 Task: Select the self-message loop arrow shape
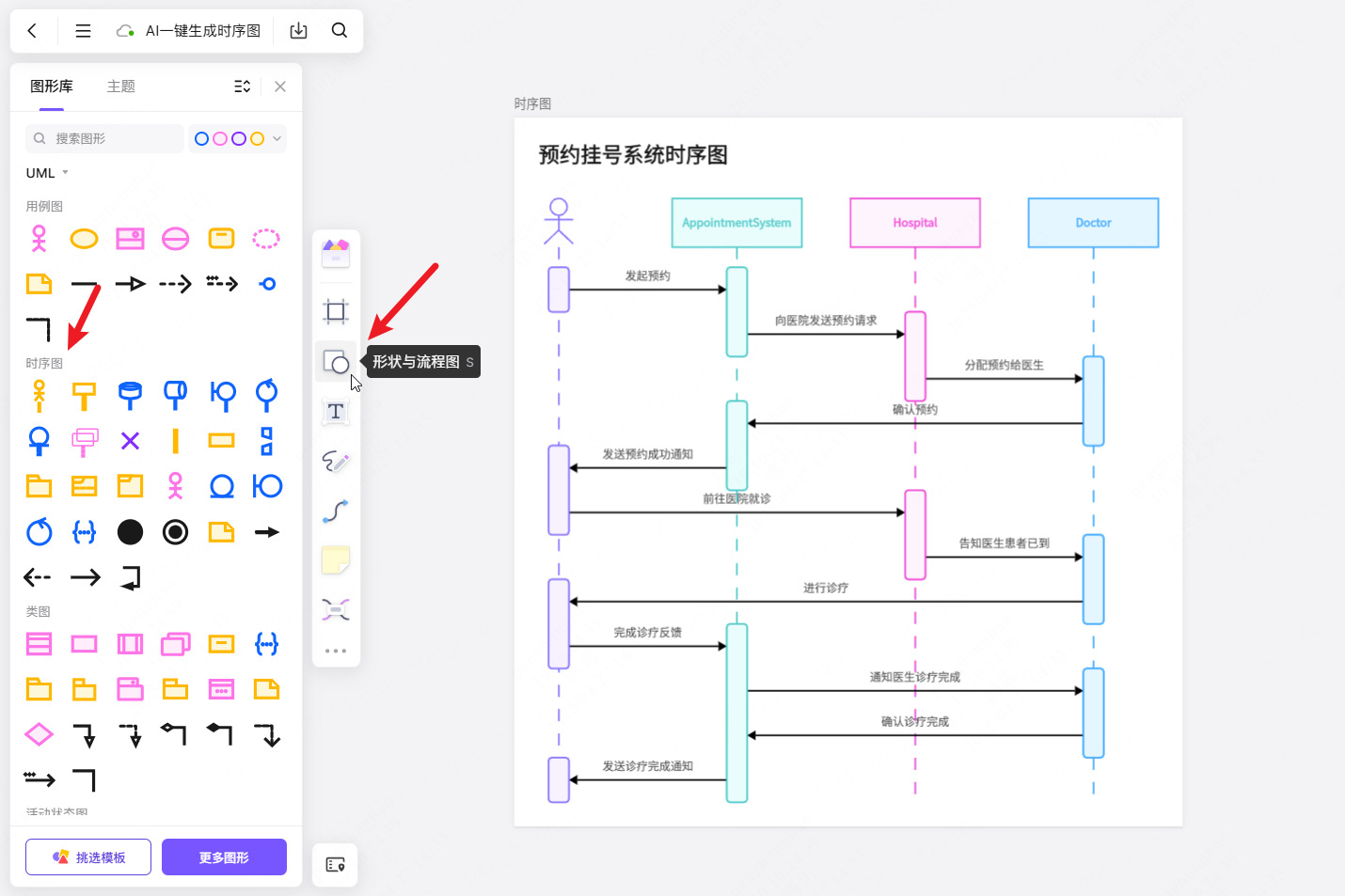click(x=131, y=577)
